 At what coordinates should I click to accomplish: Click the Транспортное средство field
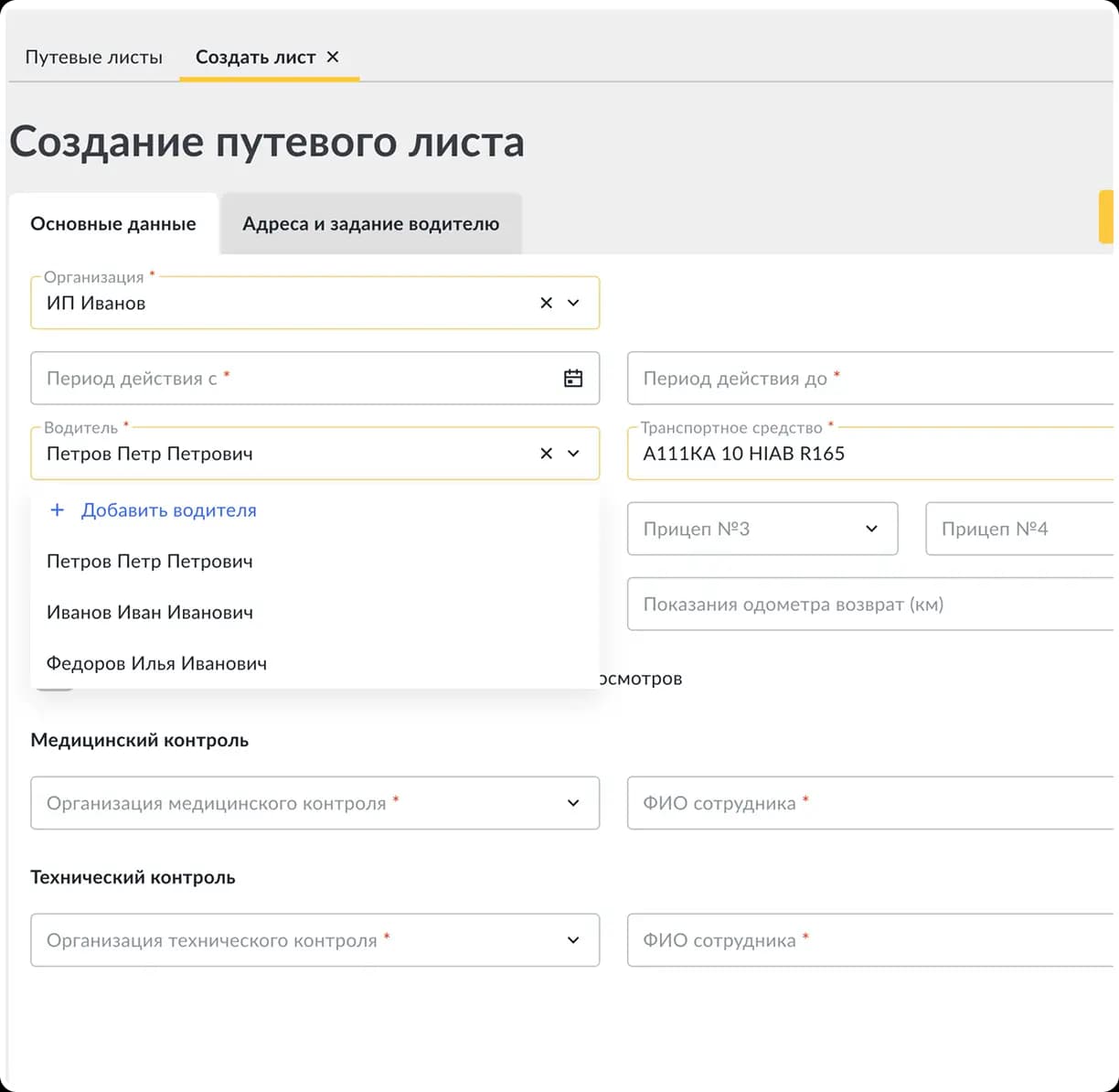[870, 454]
